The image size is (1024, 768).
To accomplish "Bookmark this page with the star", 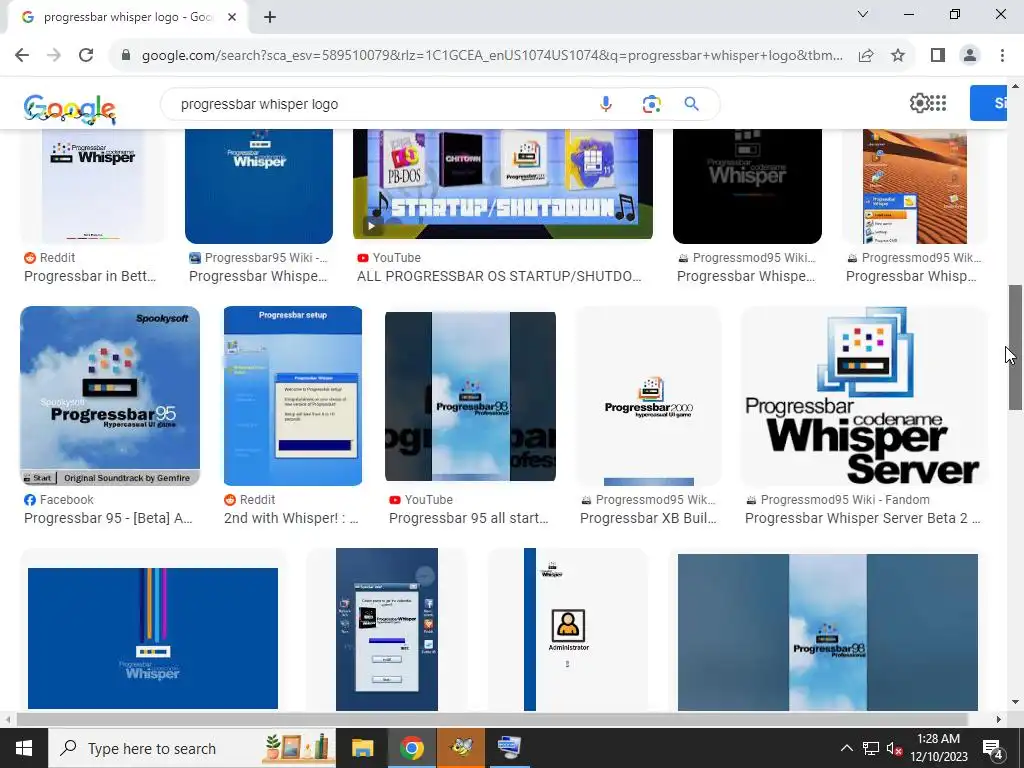I will 898,56.
